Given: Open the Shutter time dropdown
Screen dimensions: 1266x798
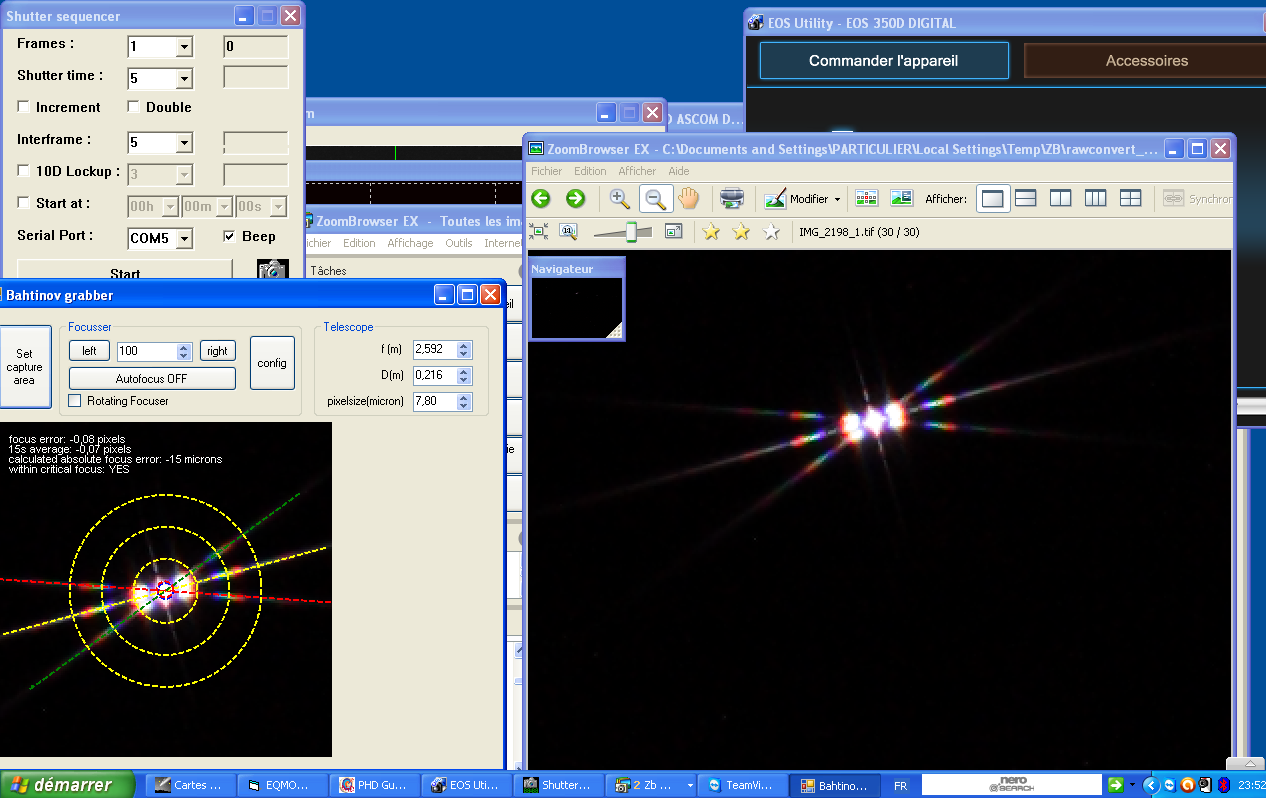Looking at the screenshot, I should coord(183,79).
